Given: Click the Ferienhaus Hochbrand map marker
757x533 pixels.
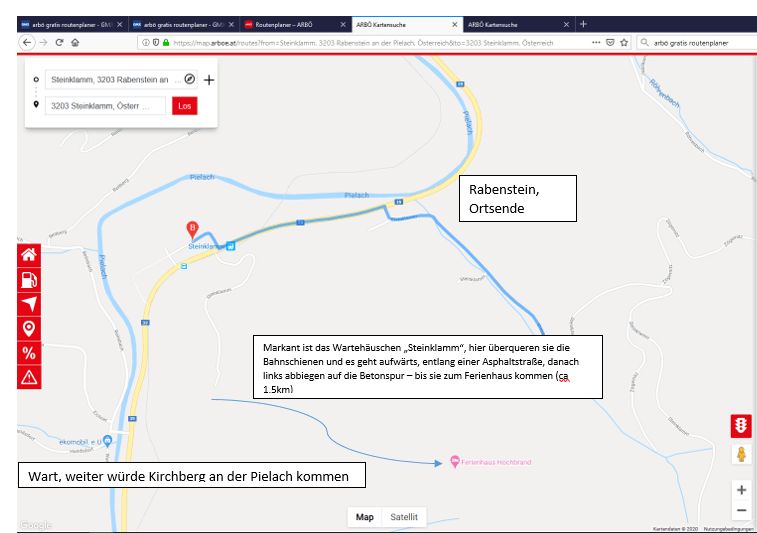Looking at the screenshot, I should (x=456, y=461).
